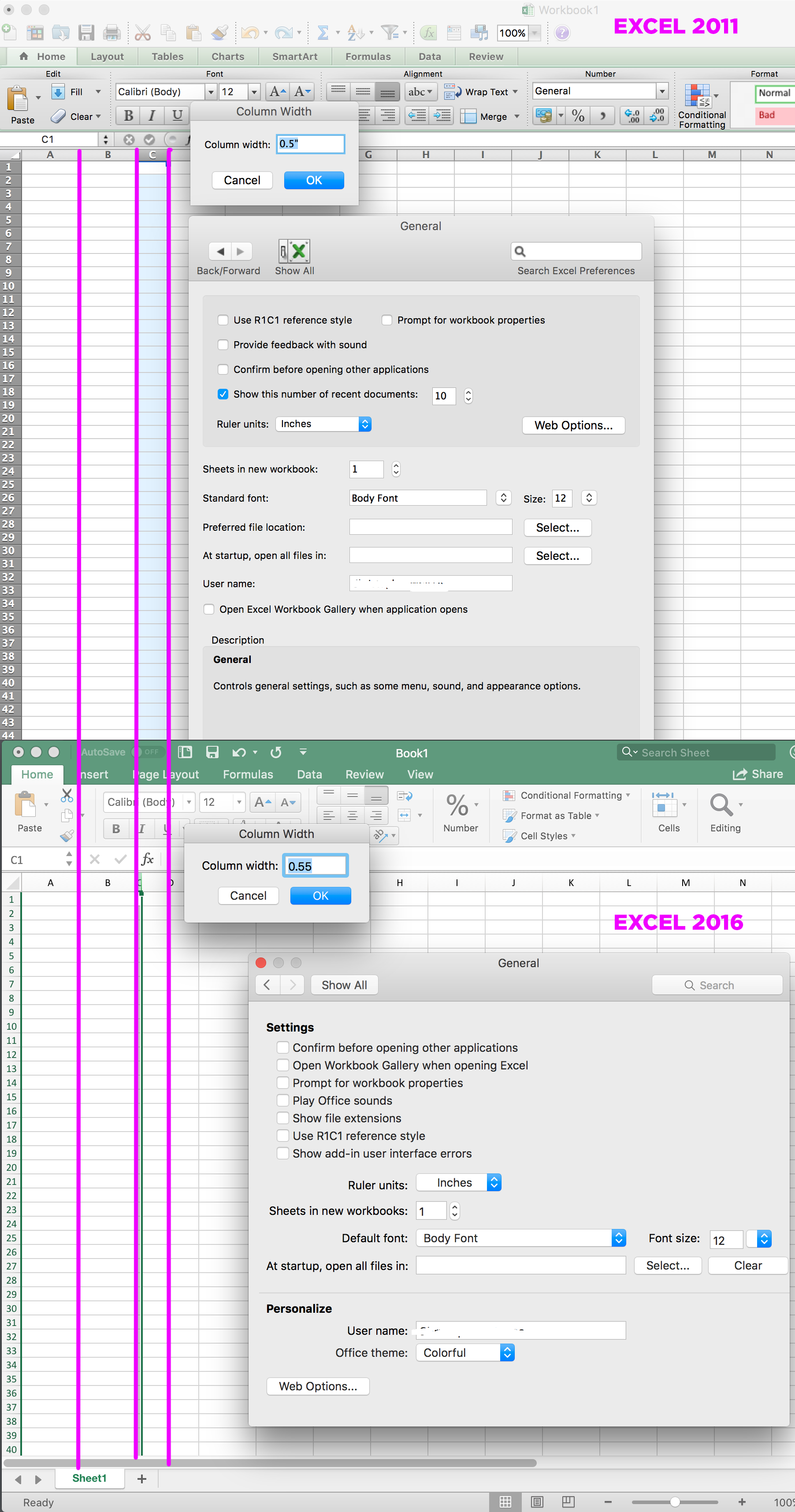Enable Play Office sounds checkbox
The image size is (795, 1512).
click(283, 1101)
